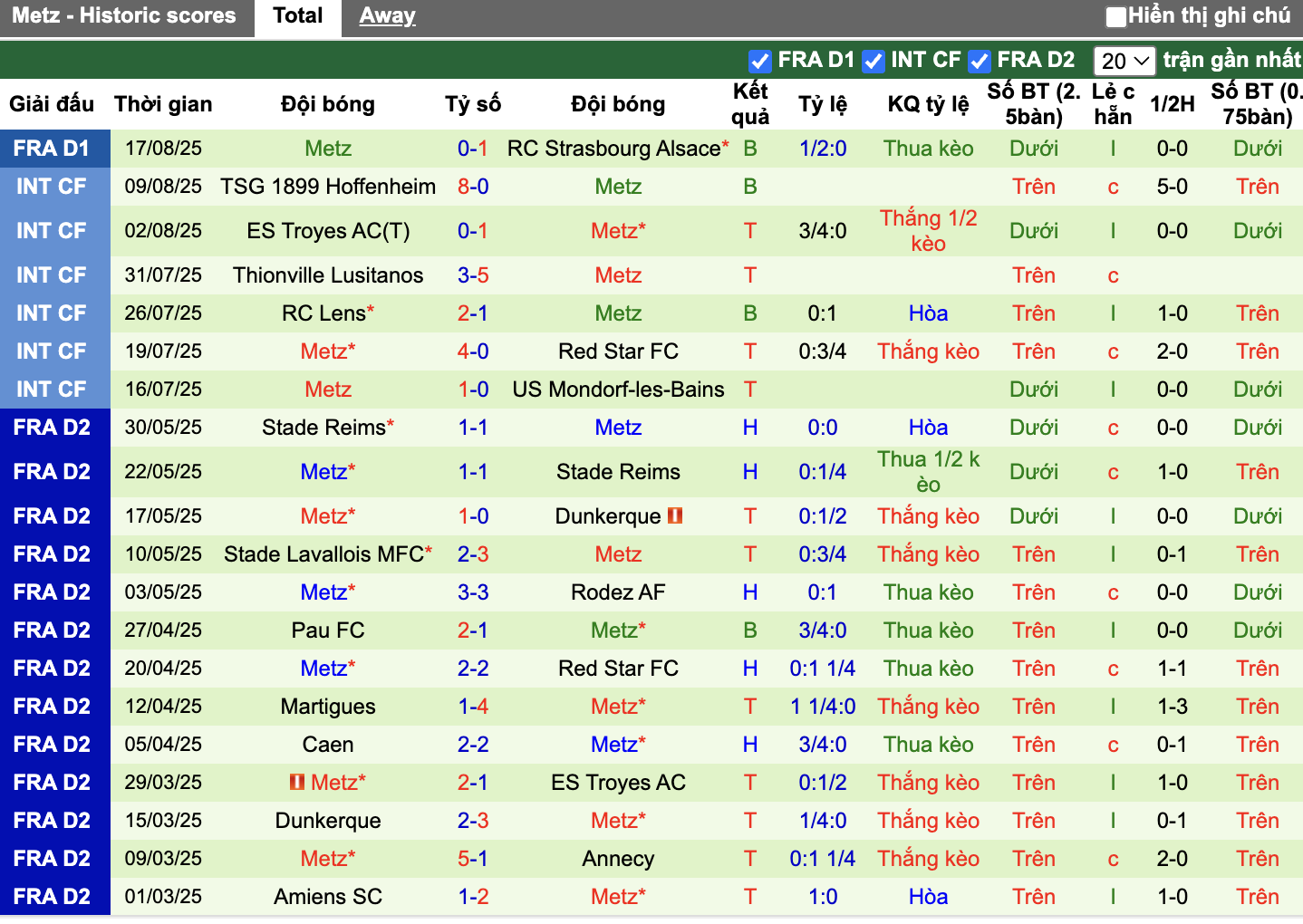
Task: Click INT CF label for 09/08/25 match
Action: click(52, 187)
